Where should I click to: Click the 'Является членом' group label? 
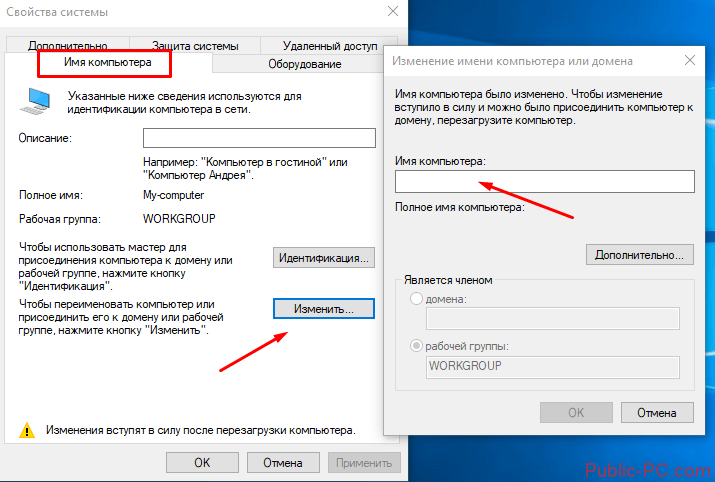click(x=448, y=280)
